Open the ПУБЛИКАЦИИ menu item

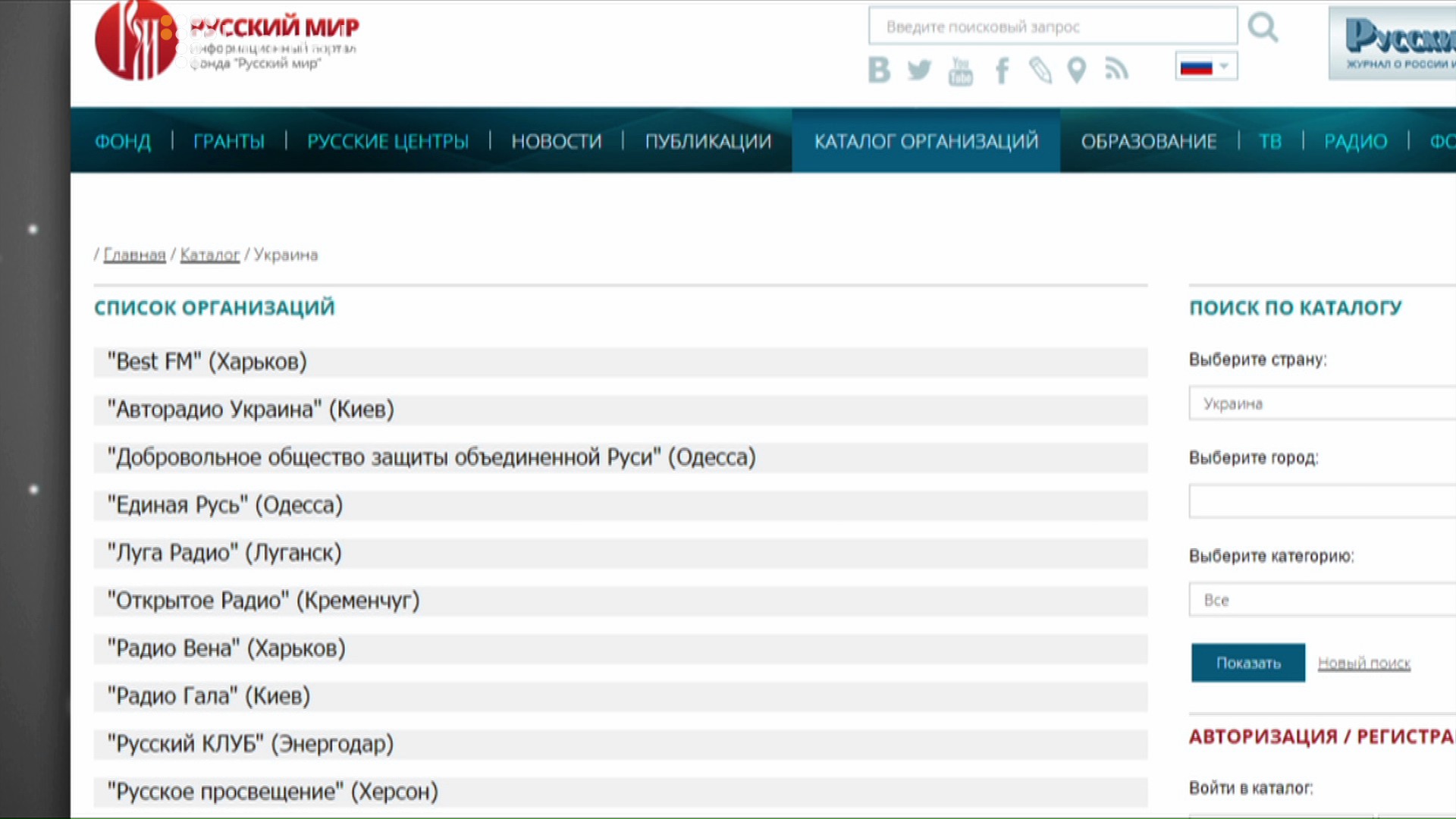pos(708,141)
